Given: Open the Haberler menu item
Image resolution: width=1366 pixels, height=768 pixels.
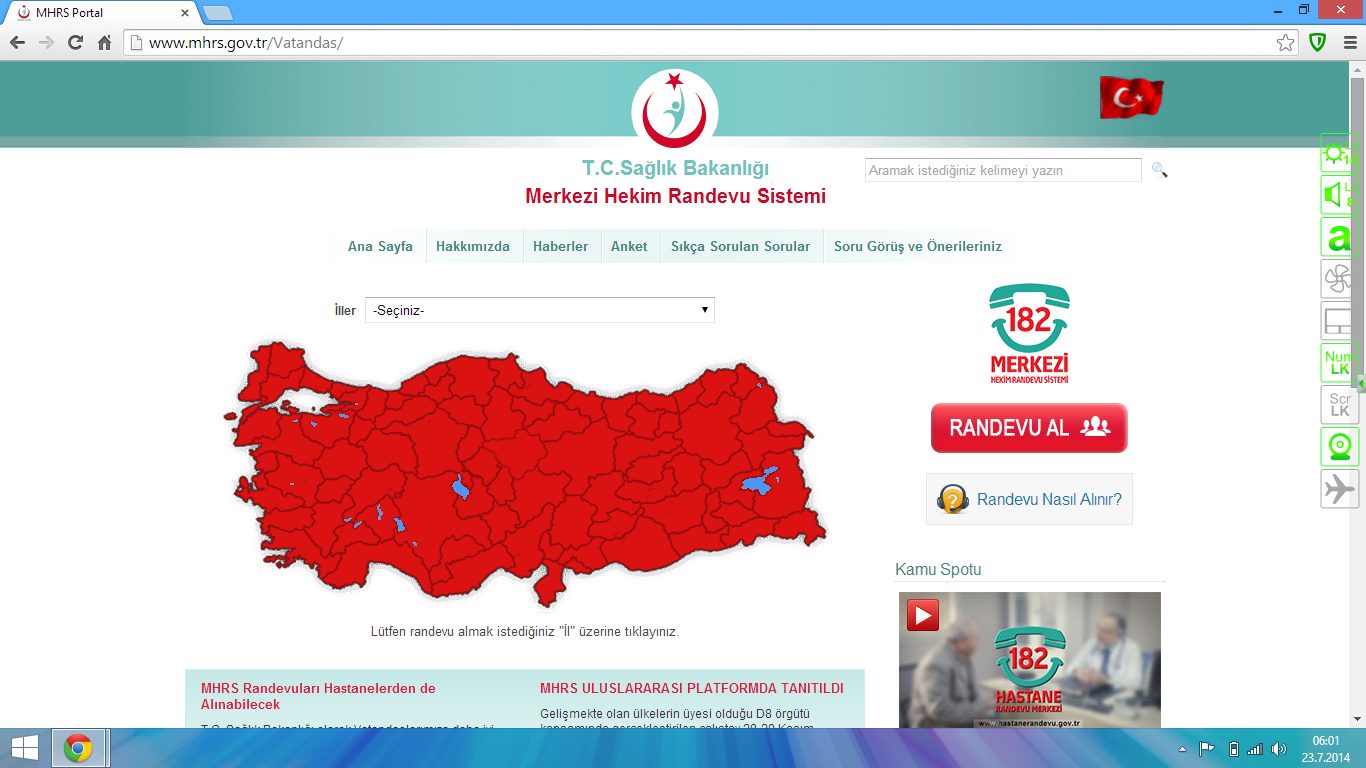Looking at the screenshot, I should click(561, 246).
